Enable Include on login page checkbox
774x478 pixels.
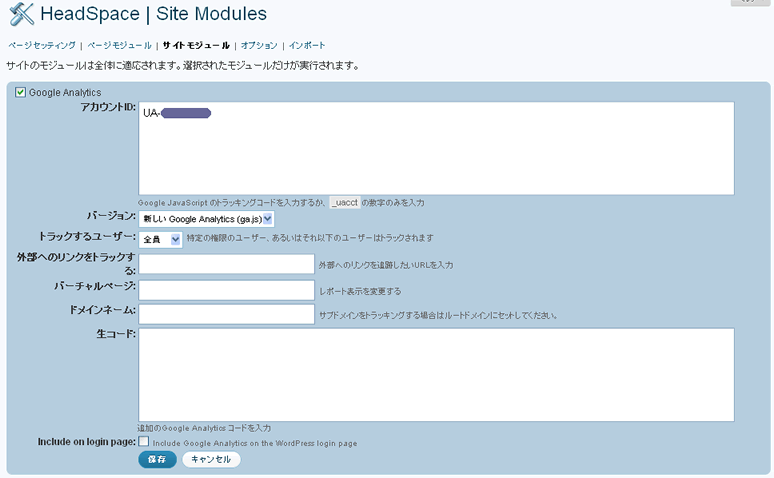point(144,441)
